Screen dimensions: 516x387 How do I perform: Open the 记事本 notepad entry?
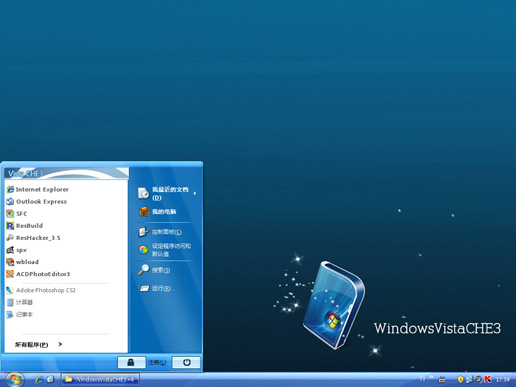[x=20, y=314]
